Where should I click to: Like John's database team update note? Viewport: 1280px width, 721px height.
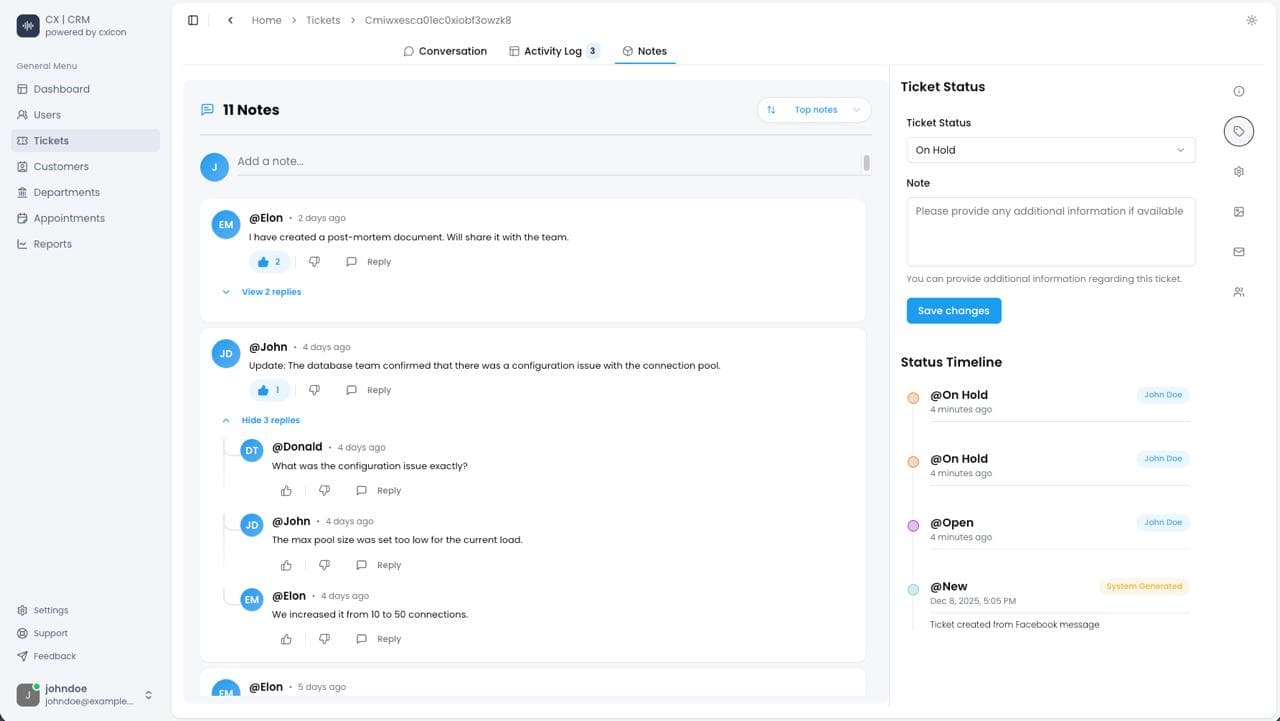click(x=270, y=390)
